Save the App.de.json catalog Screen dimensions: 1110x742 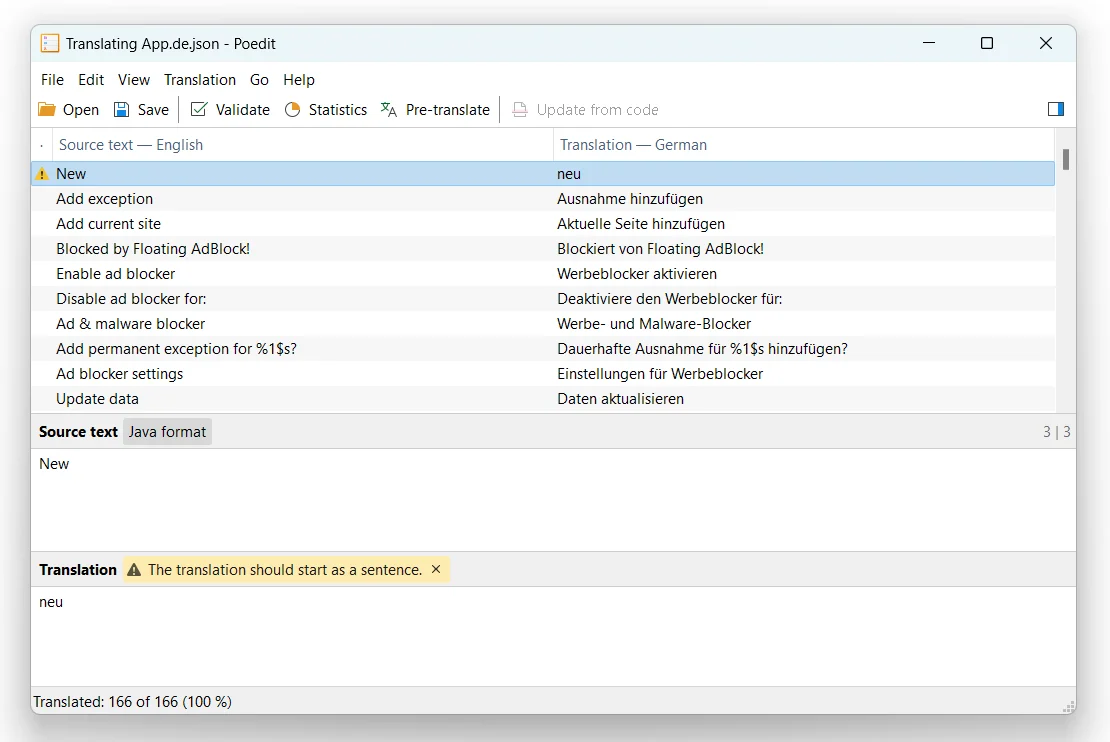coord(140,109)
